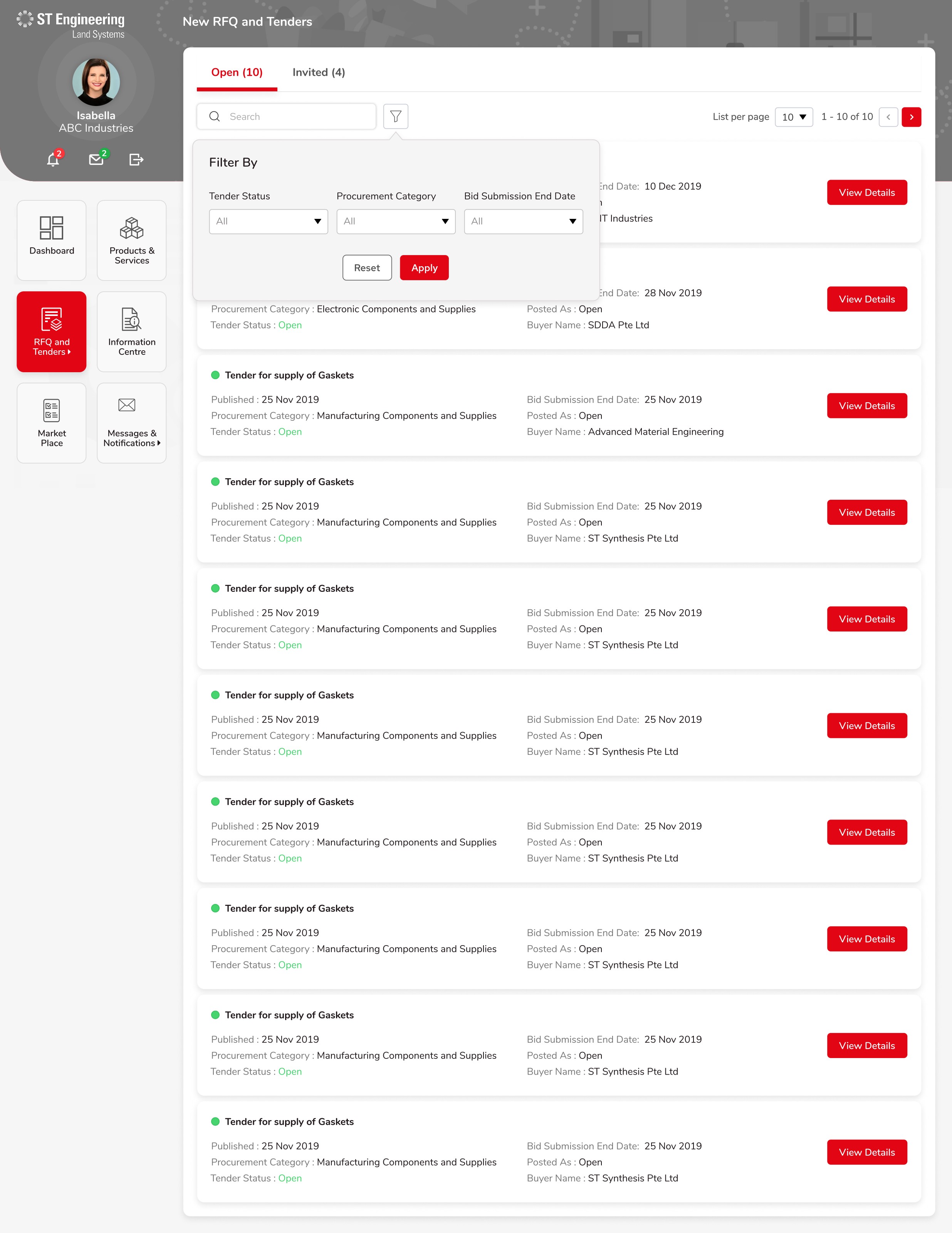Switch to the Invited (4) tab

[319, 72]
